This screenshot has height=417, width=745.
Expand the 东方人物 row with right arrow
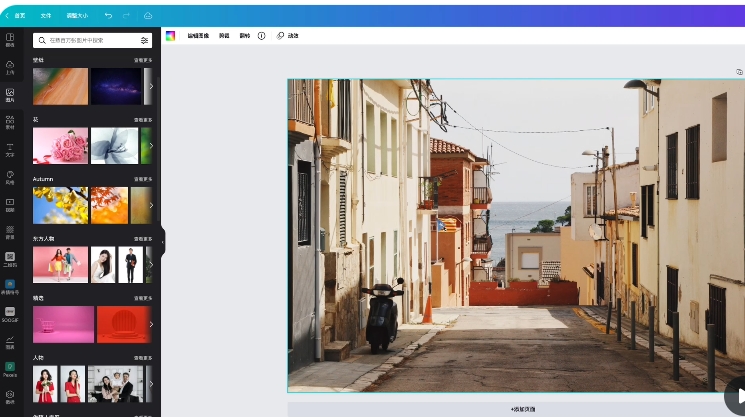[151, 265]
